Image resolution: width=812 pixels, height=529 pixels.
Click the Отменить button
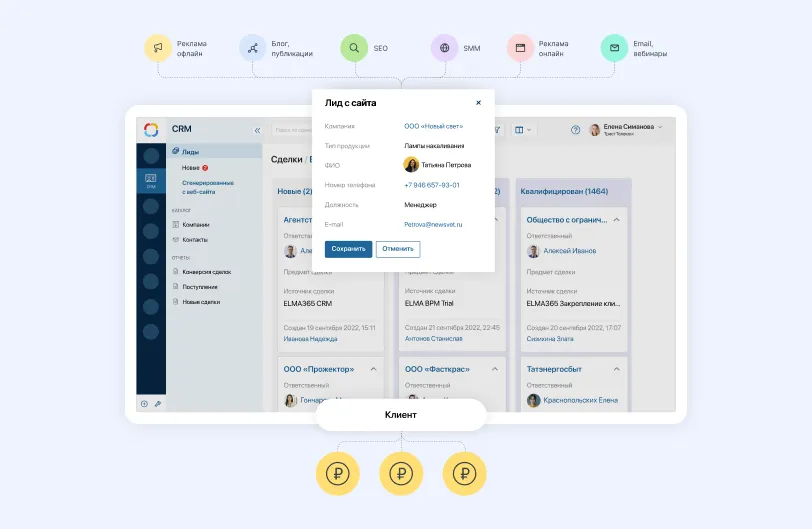(x=398, y=249)
